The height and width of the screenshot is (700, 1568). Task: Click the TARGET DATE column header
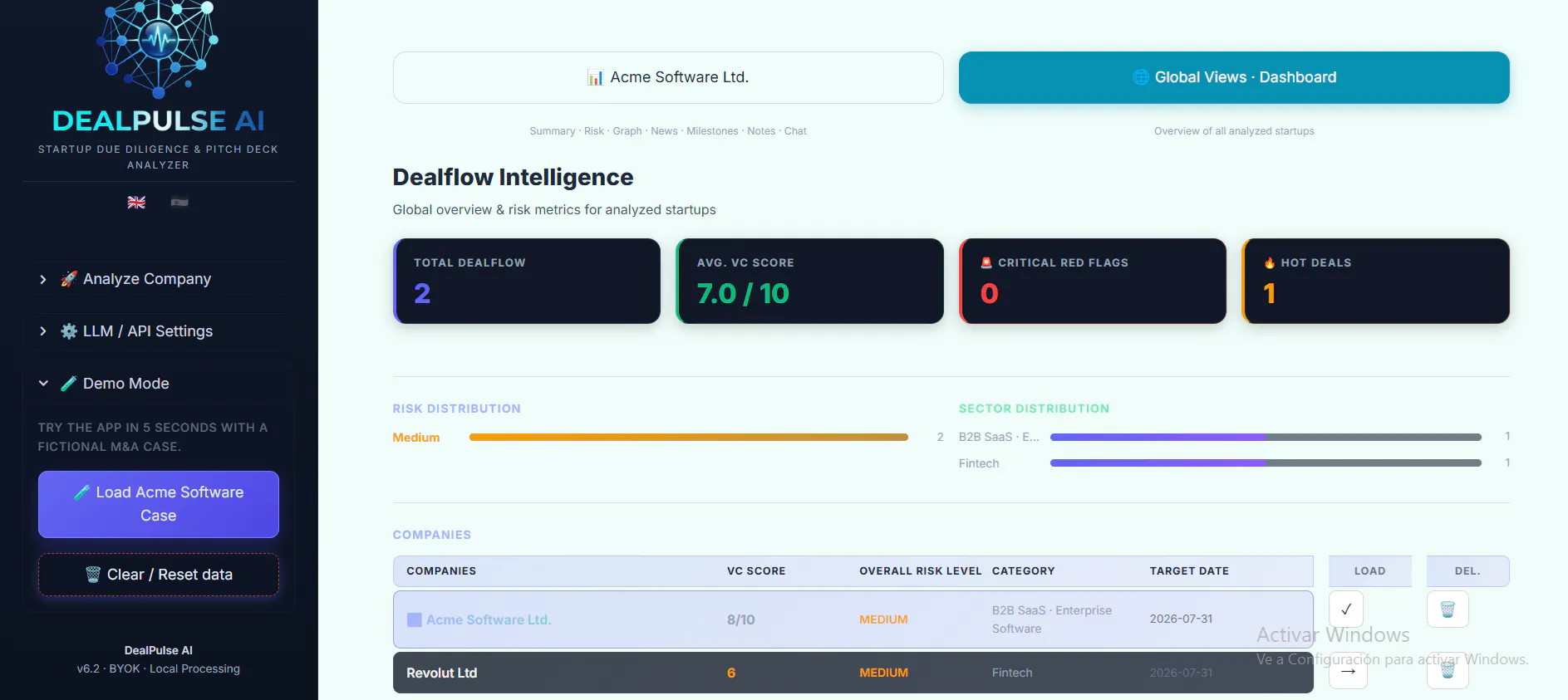click(x=1189, y=571)
